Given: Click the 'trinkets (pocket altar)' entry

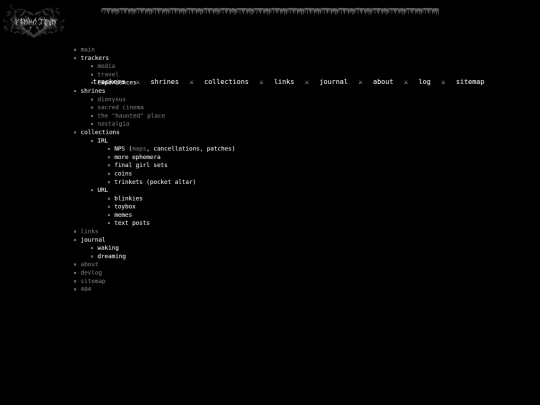Looking at the screenshot, I should (155, 182).
